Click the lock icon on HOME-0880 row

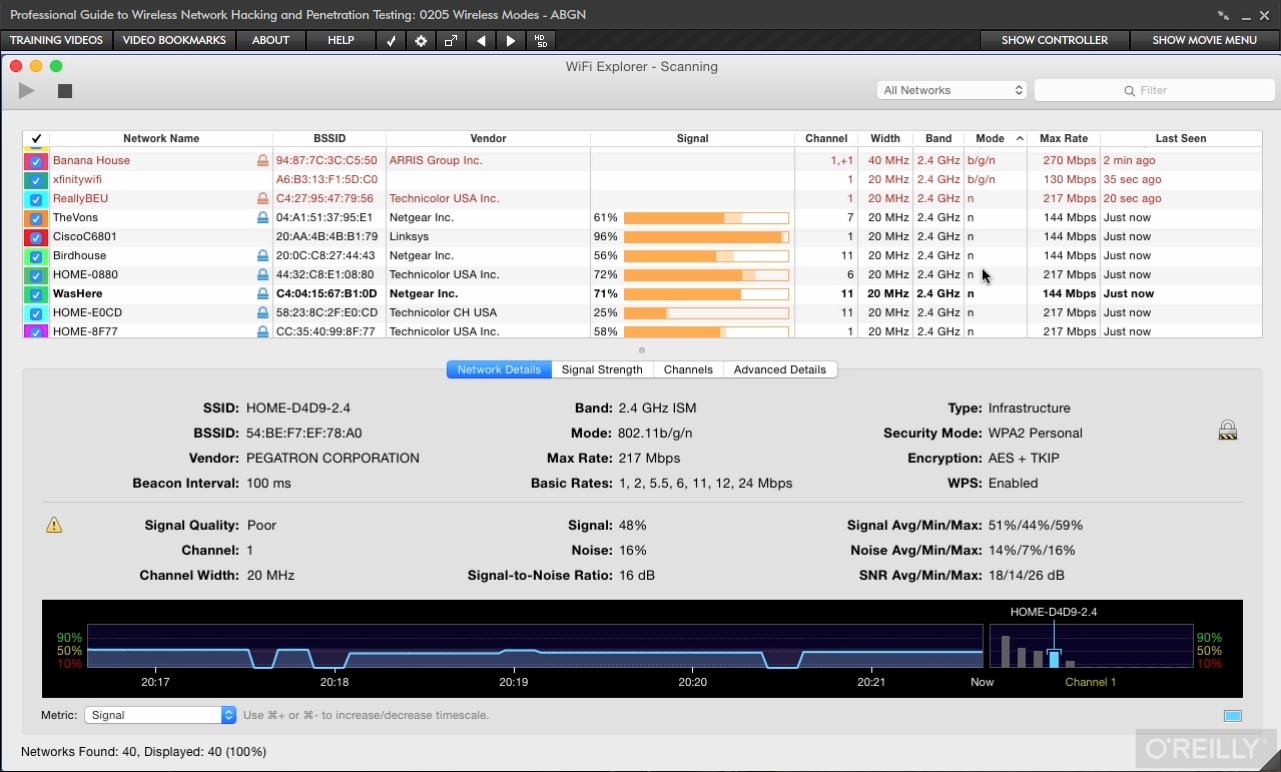[x=263, y=274]
